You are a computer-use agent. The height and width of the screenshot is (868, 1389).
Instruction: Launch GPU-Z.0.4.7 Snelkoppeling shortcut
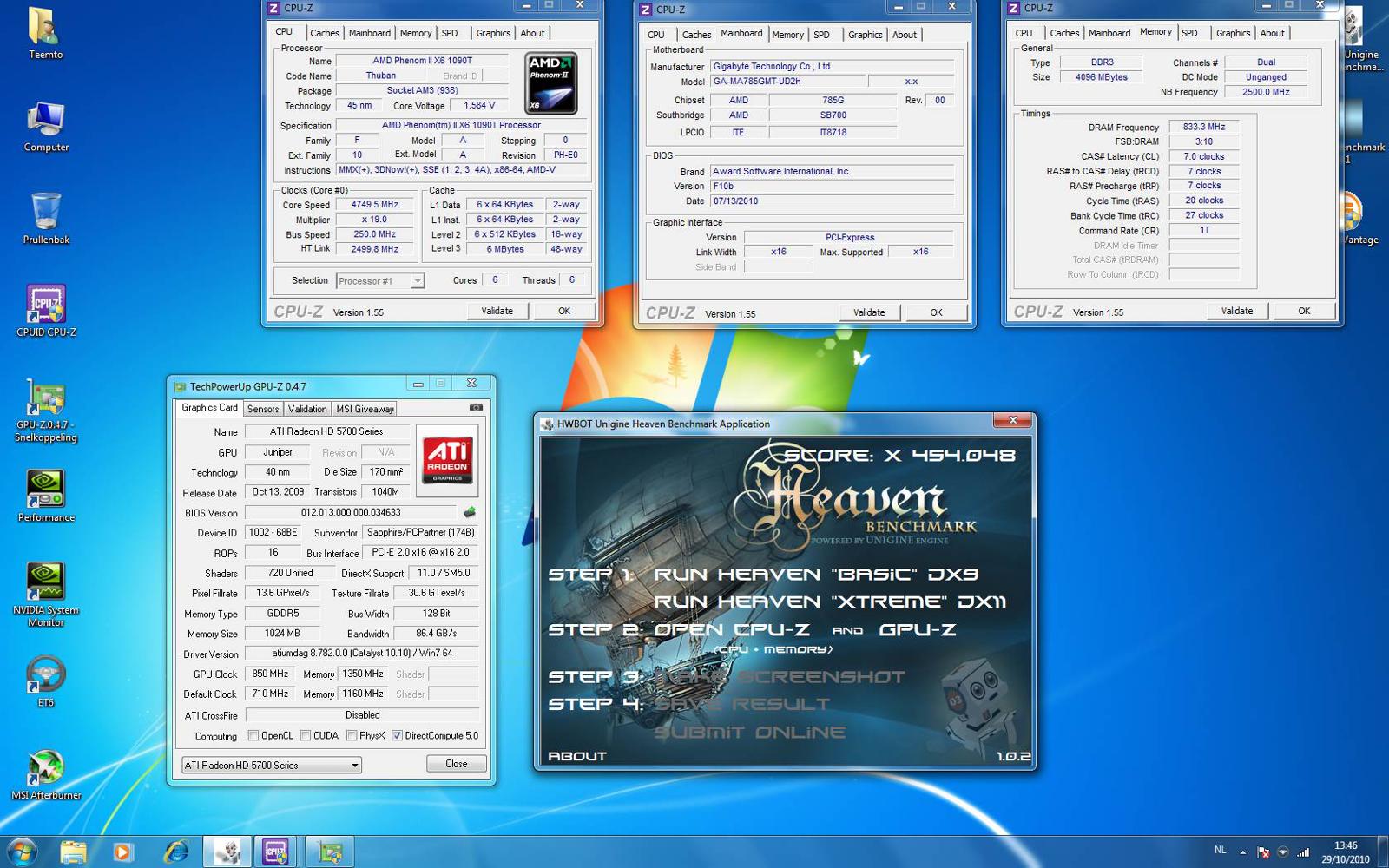click(x=45, y=410)
